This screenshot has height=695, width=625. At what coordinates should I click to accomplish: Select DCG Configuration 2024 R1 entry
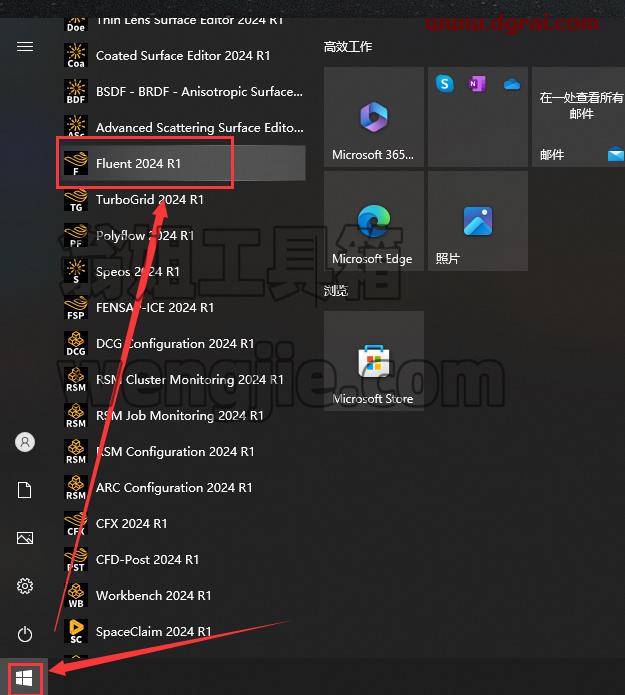[182, 344]
